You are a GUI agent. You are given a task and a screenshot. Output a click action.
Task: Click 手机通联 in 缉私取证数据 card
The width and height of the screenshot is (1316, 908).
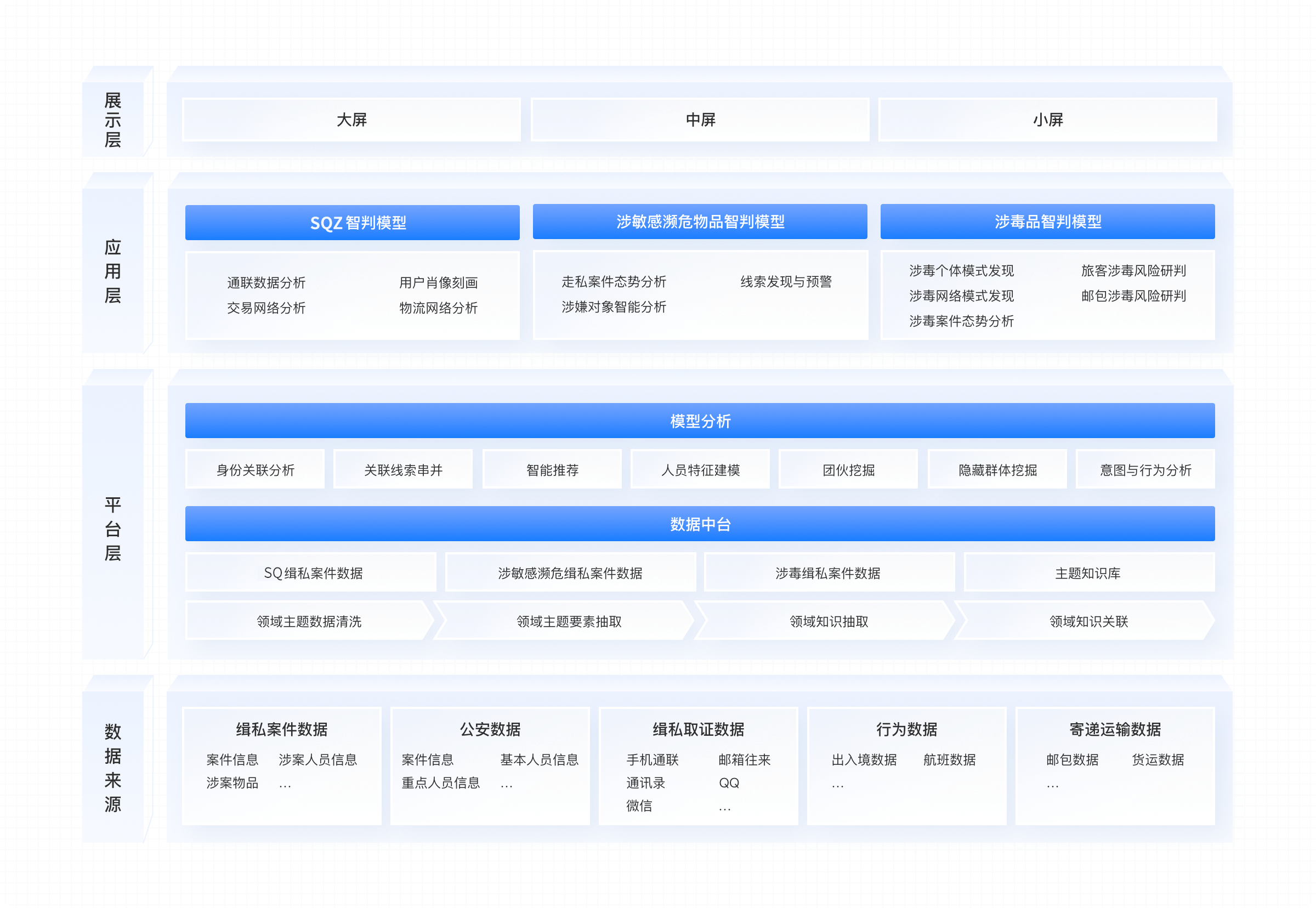652,759
